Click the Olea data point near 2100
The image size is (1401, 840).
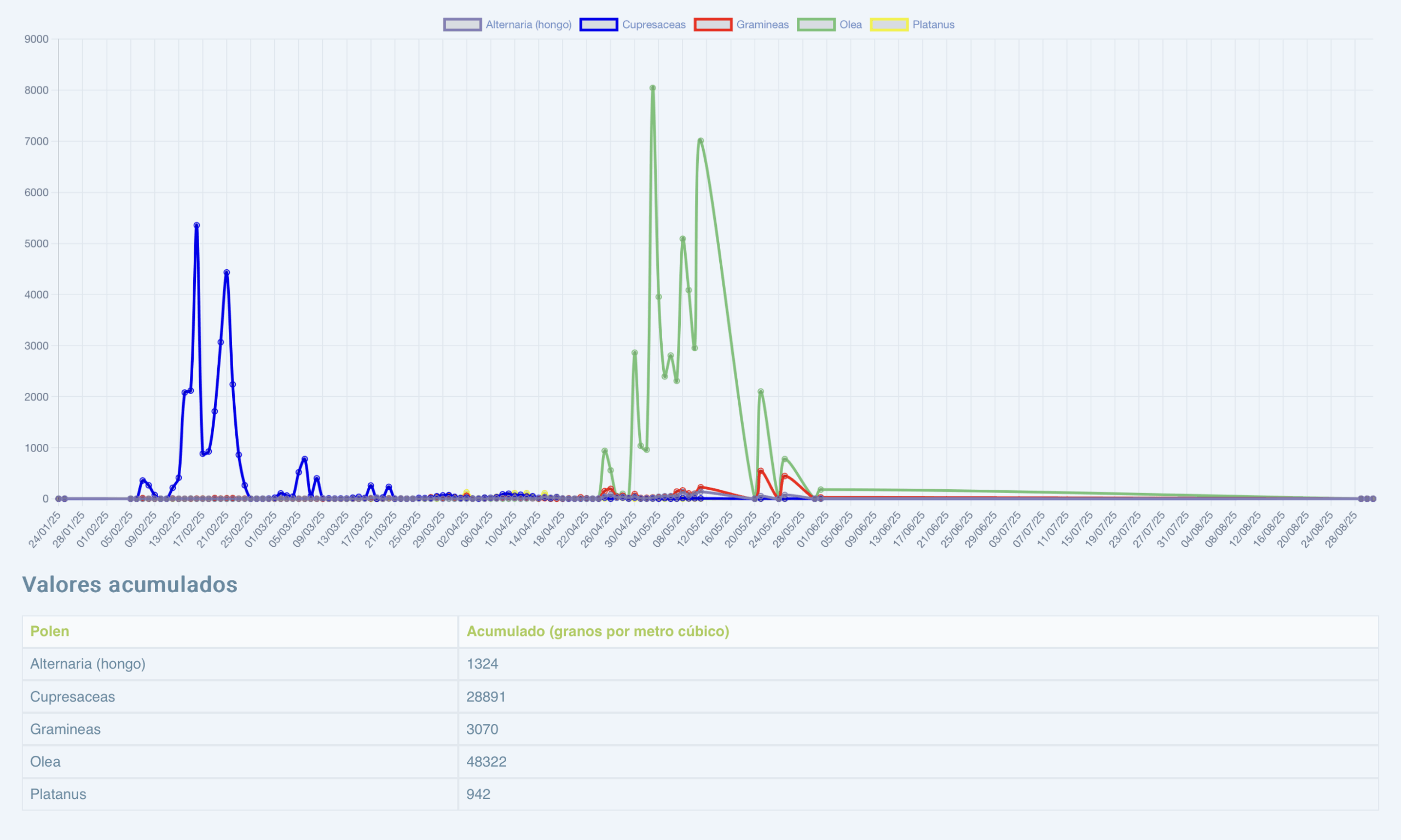pos(760,391)
